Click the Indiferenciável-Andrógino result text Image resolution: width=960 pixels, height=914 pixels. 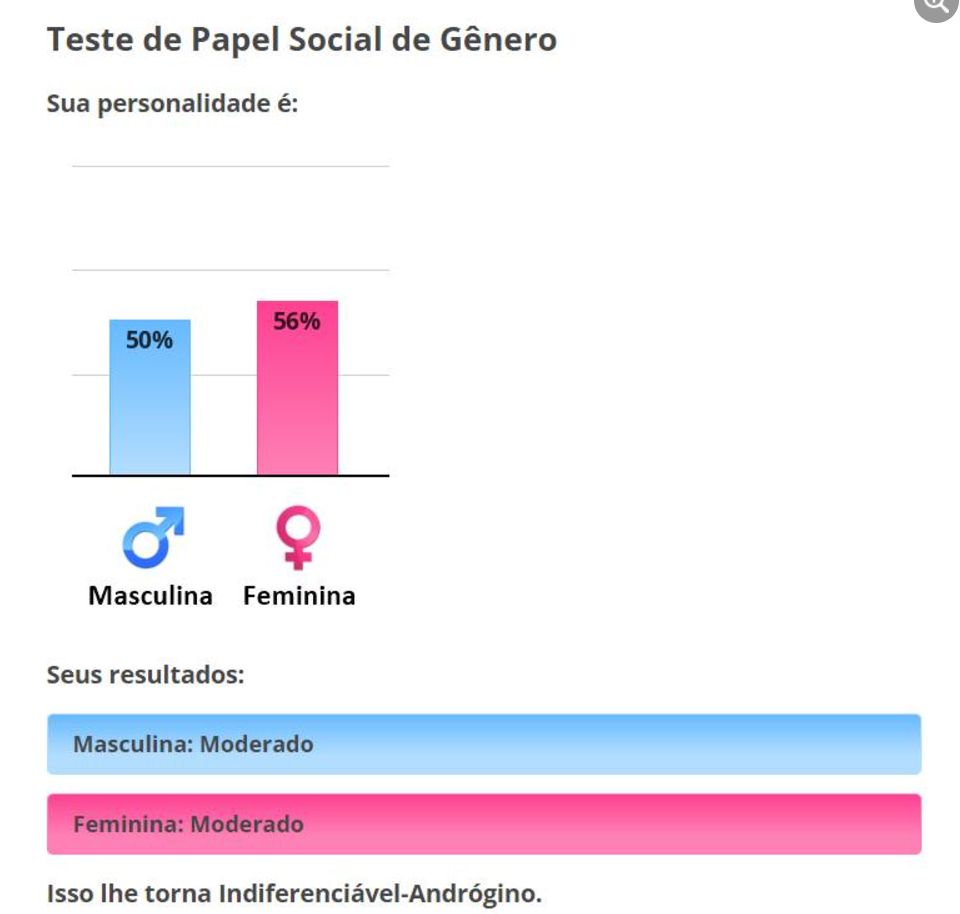click(380, 893)
